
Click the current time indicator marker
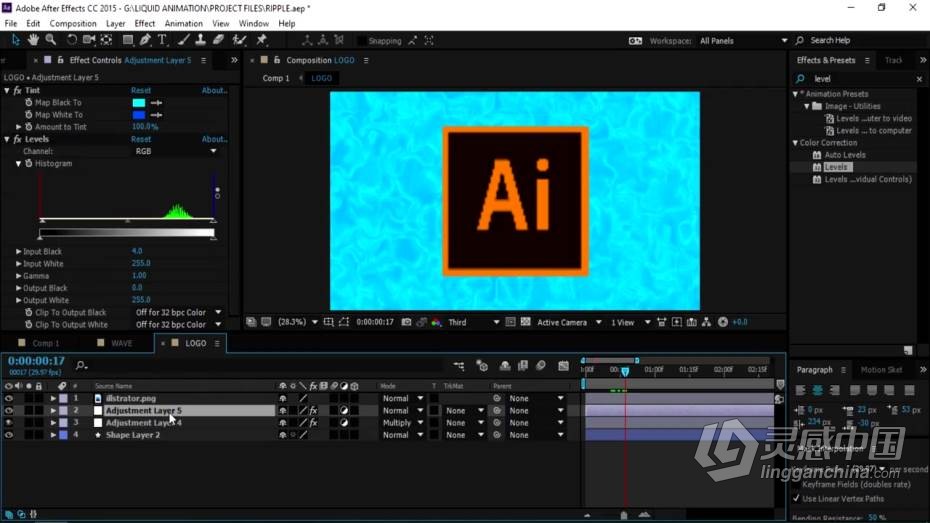point(625,371)
